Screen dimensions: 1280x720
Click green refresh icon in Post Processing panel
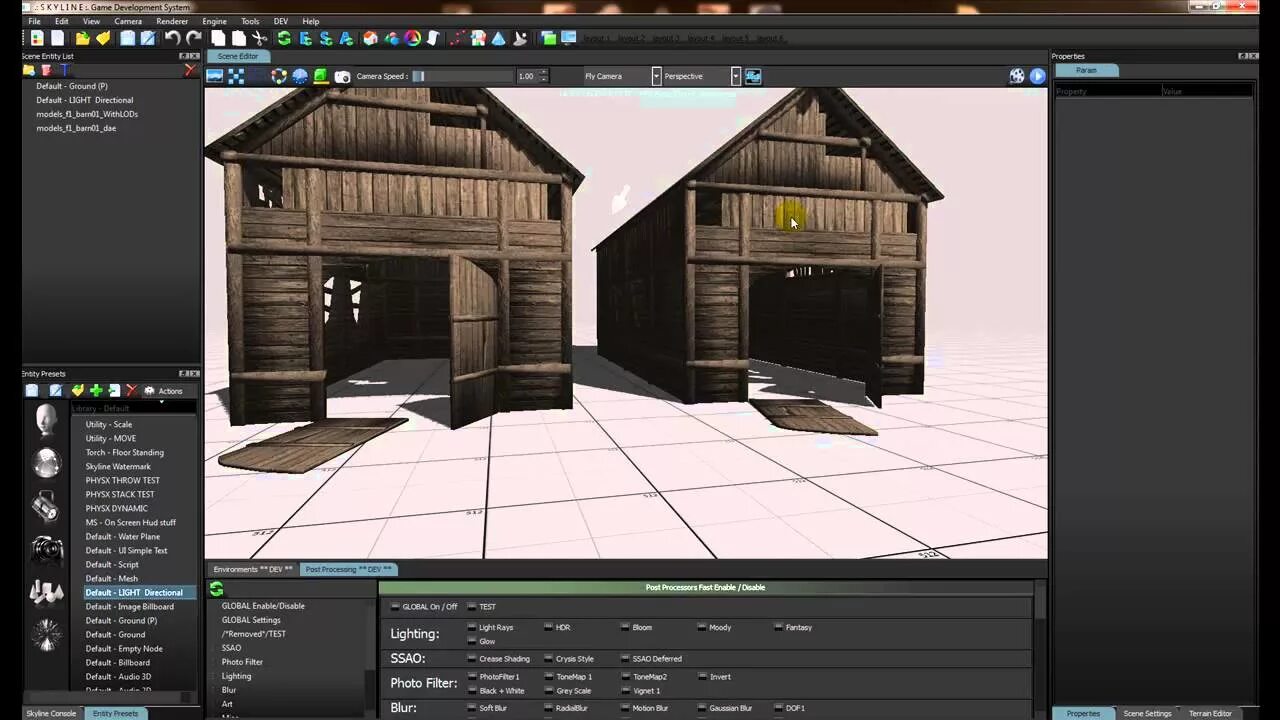(216, 589)
